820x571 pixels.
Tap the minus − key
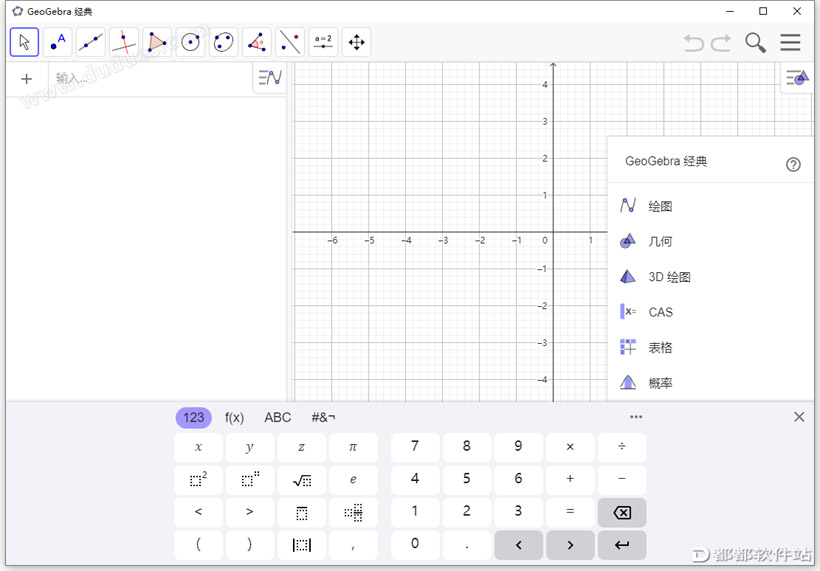622,479
